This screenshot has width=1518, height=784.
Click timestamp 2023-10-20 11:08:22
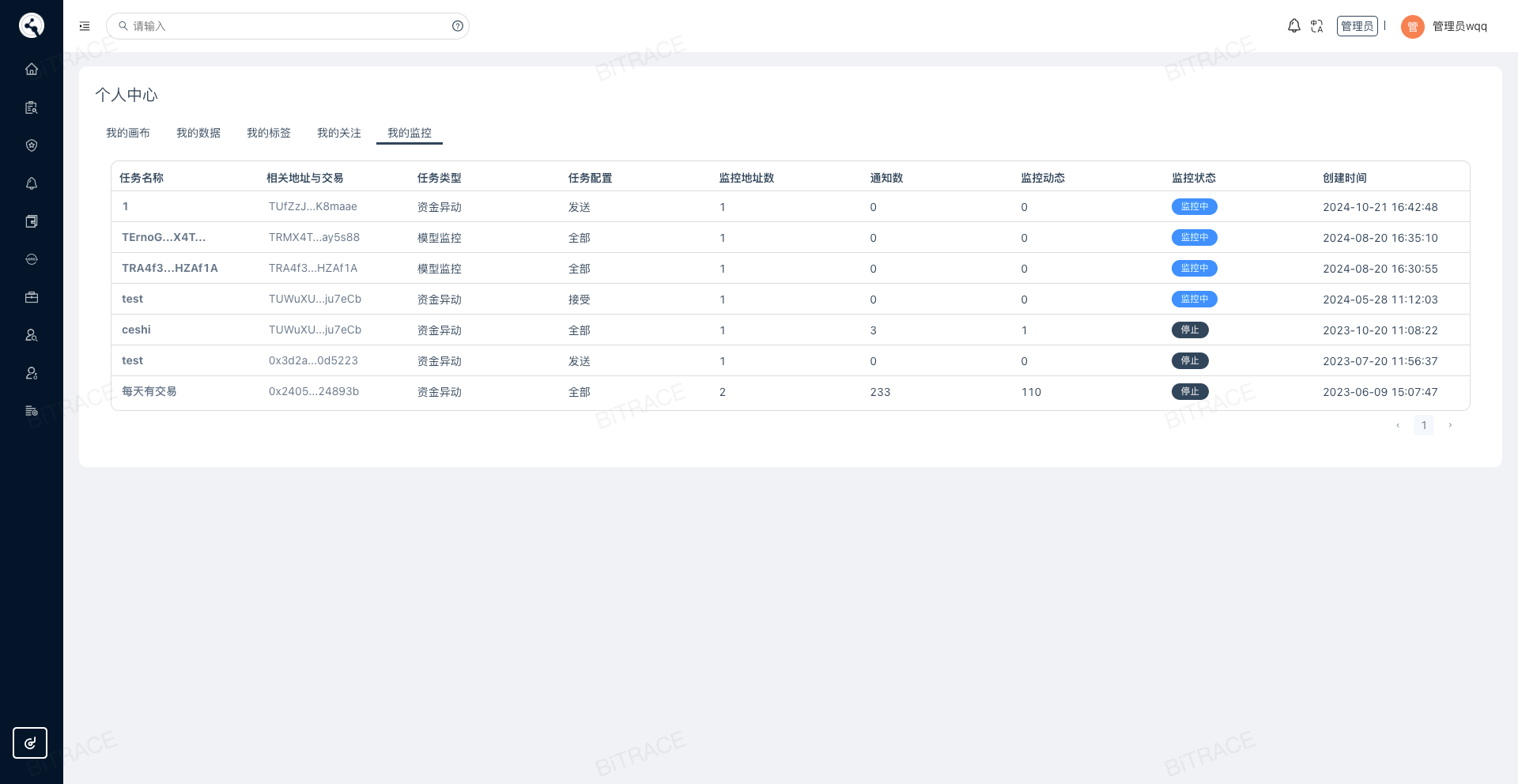coord(1380,330)
